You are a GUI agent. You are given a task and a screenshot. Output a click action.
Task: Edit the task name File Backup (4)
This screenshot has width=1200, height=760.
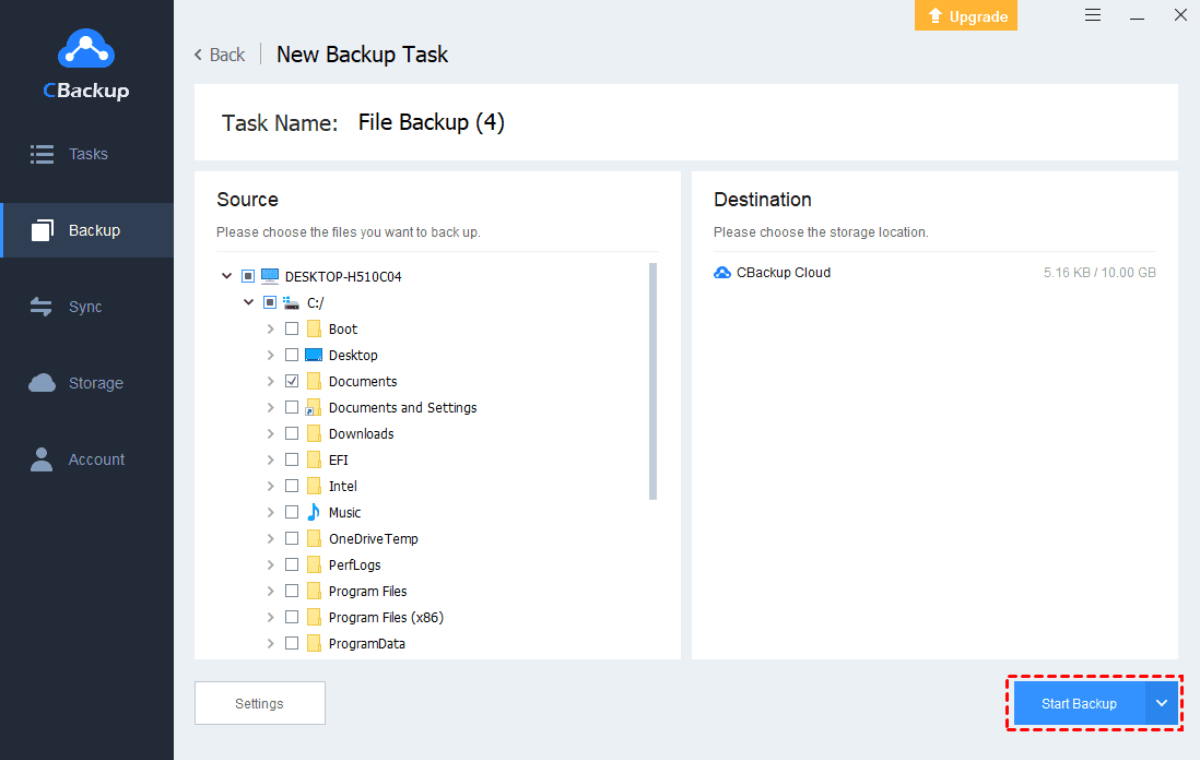pos(431,123)
